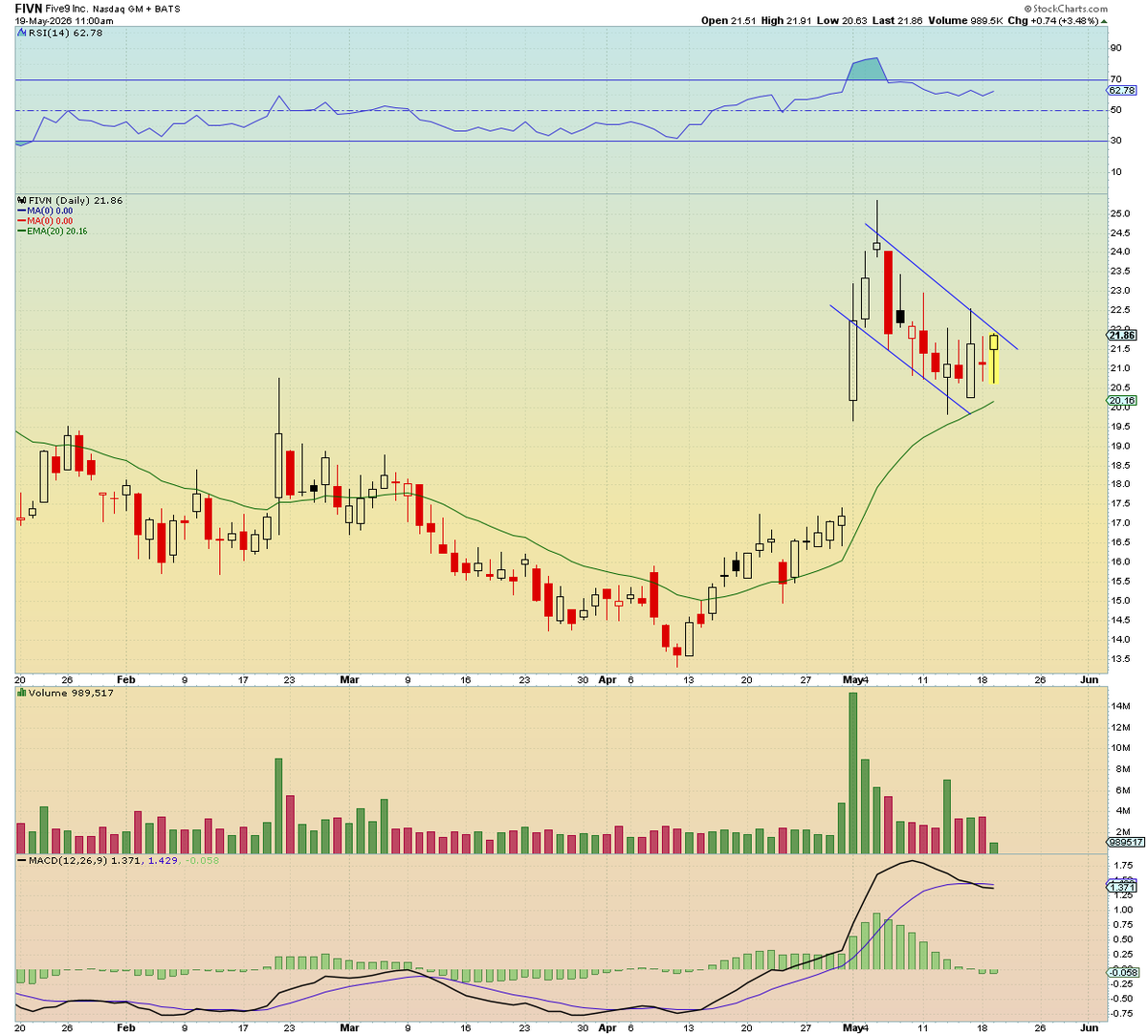Click the 21.0 price axis label

(1120, 368)
